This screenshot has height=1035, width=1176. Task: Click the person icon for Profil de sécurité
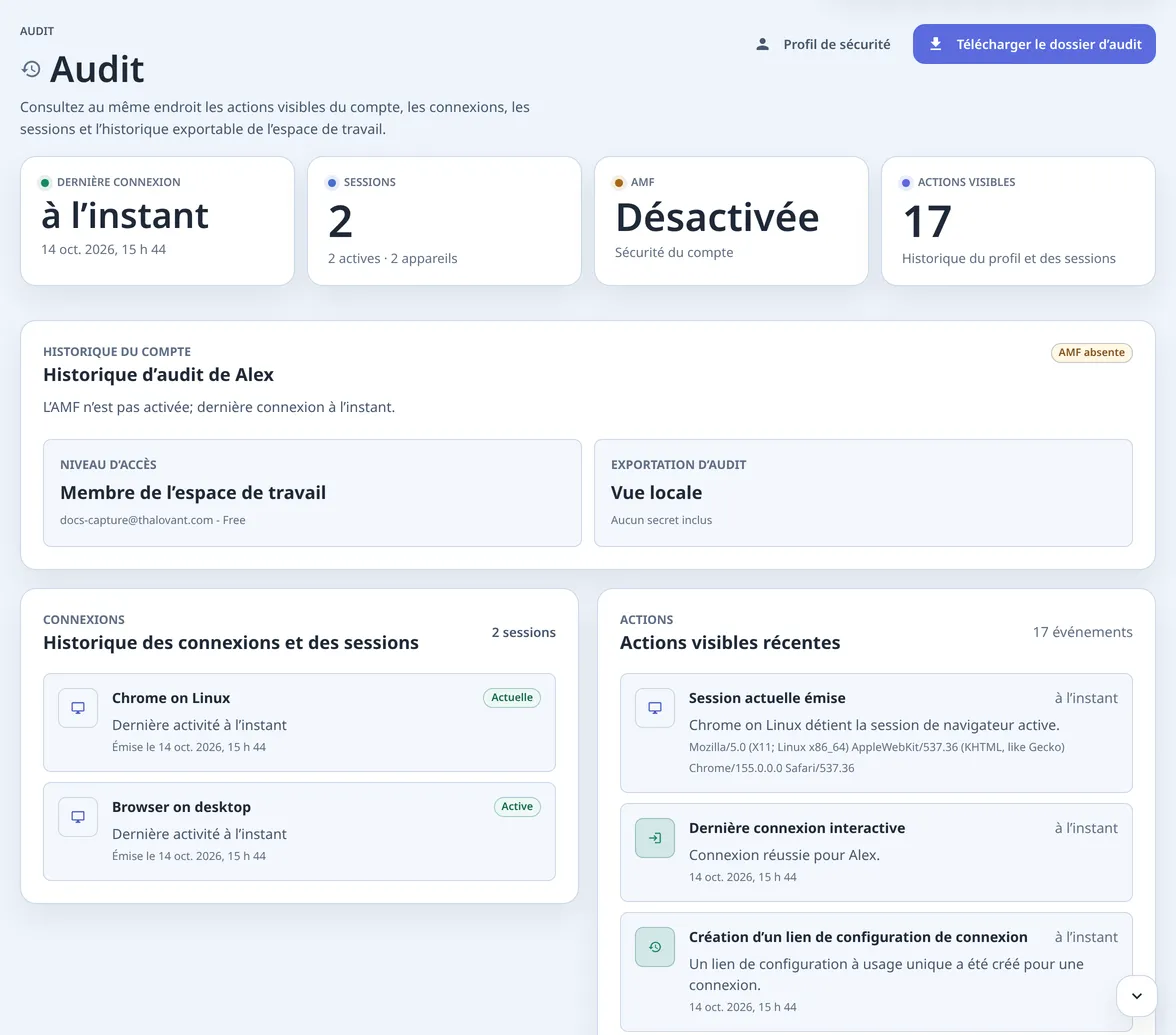762,44
